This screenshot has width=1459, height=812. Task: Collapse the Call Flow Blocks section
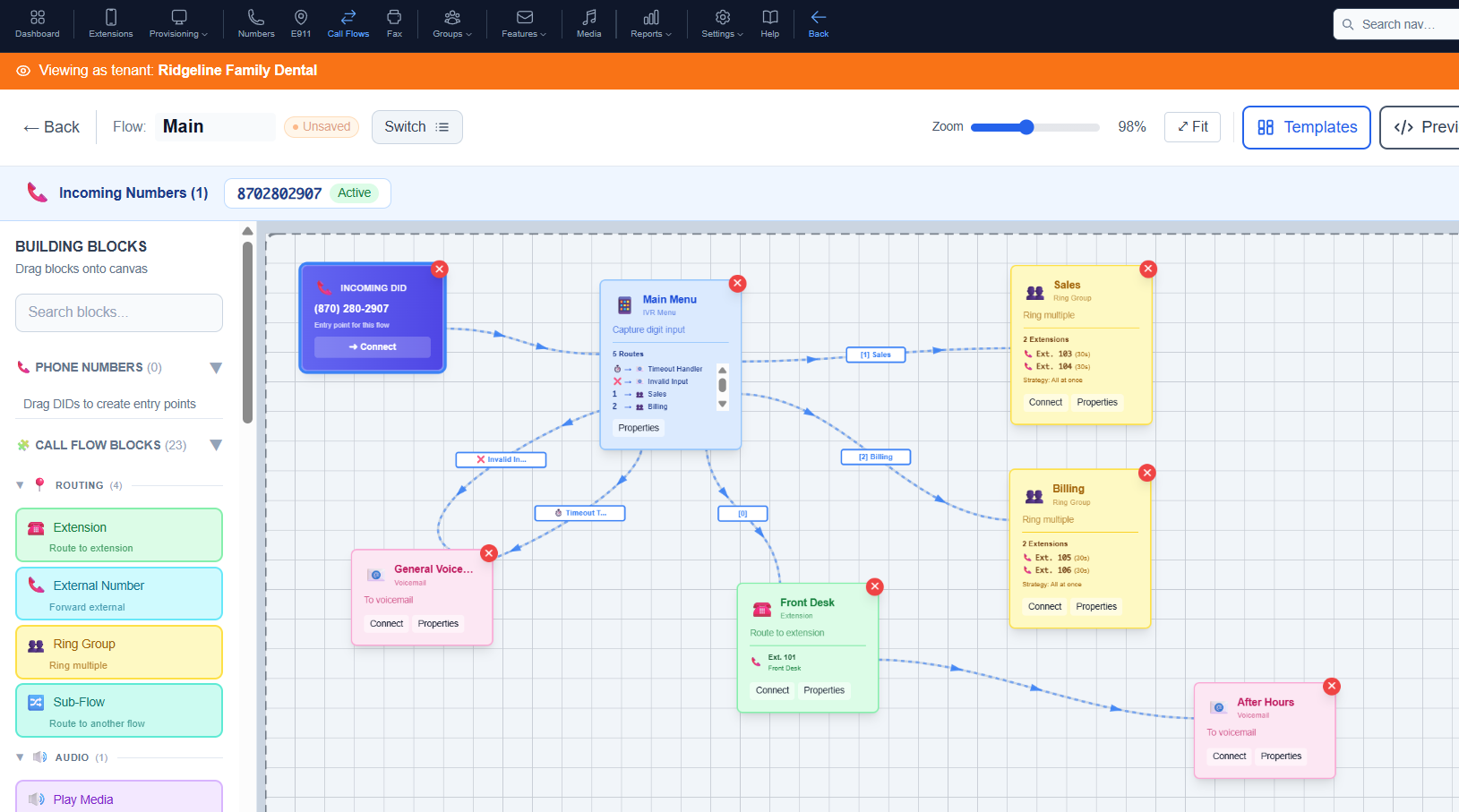(x=216, y=445)
